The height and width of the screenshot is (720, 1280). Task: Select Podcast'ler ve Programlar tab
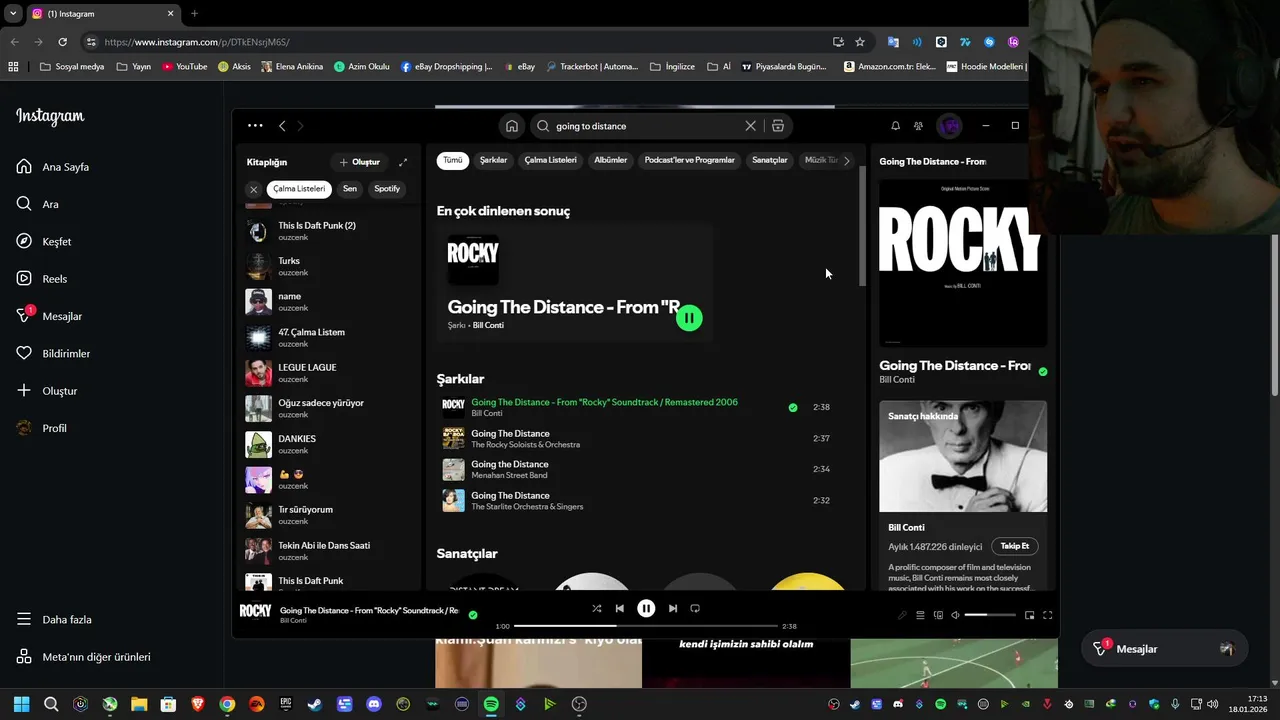pos(689,160)
